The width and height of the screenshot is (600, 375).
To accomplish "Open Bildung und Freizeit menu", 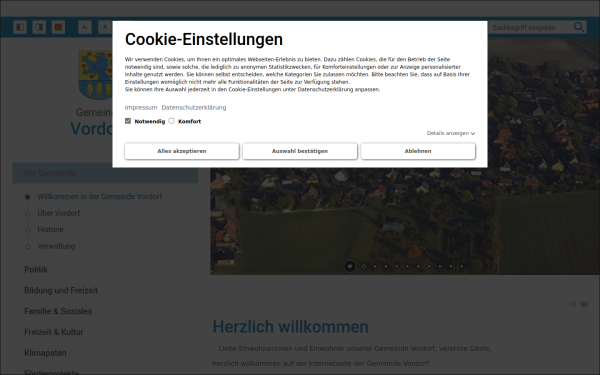I will [x=61, y=290].
